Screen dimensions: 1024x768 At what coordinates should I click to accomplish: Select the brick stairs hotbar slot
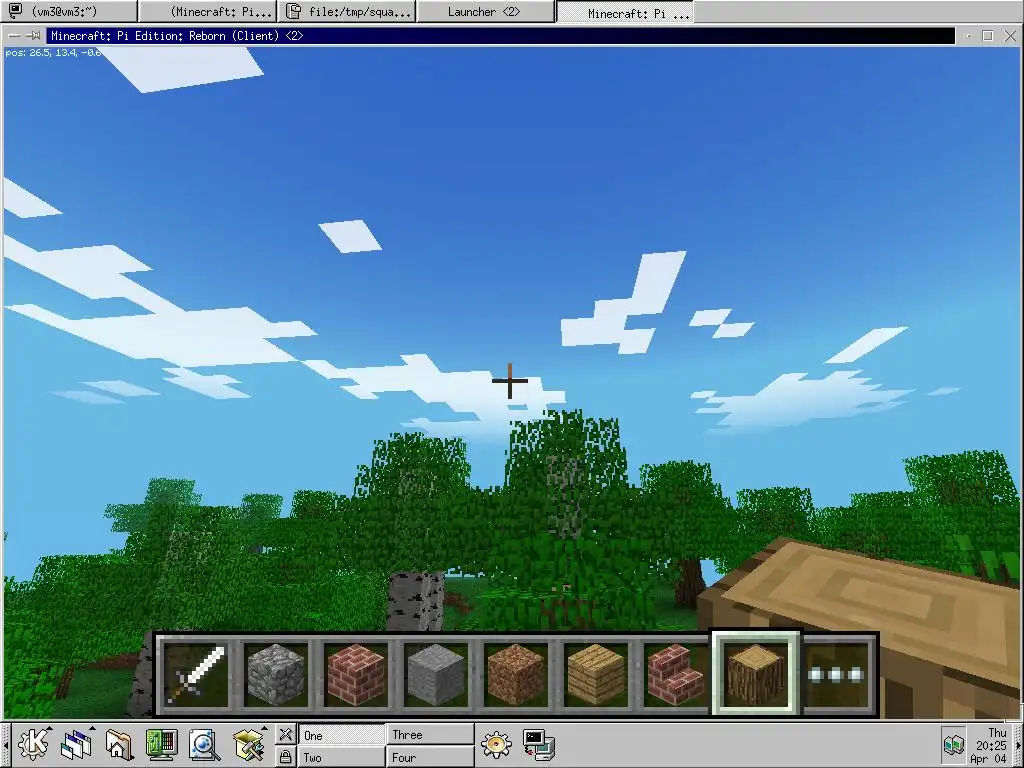(x=676, y=674)
